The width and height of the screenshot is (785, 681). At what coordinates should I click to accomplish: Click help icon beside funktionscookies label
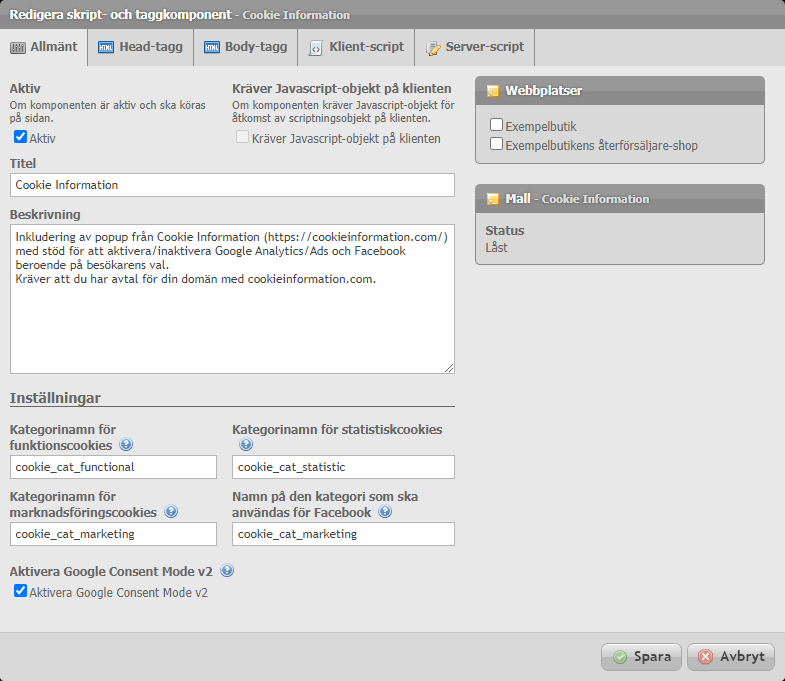point(126,445)
